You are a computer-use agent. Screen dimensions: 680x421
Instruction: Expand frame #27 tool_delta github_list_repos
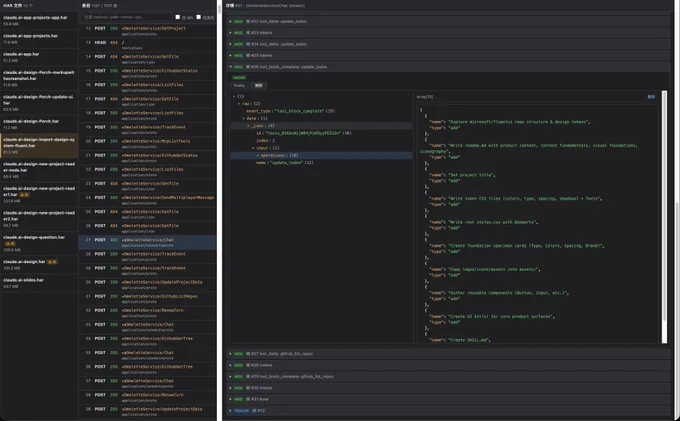point(448,354)
